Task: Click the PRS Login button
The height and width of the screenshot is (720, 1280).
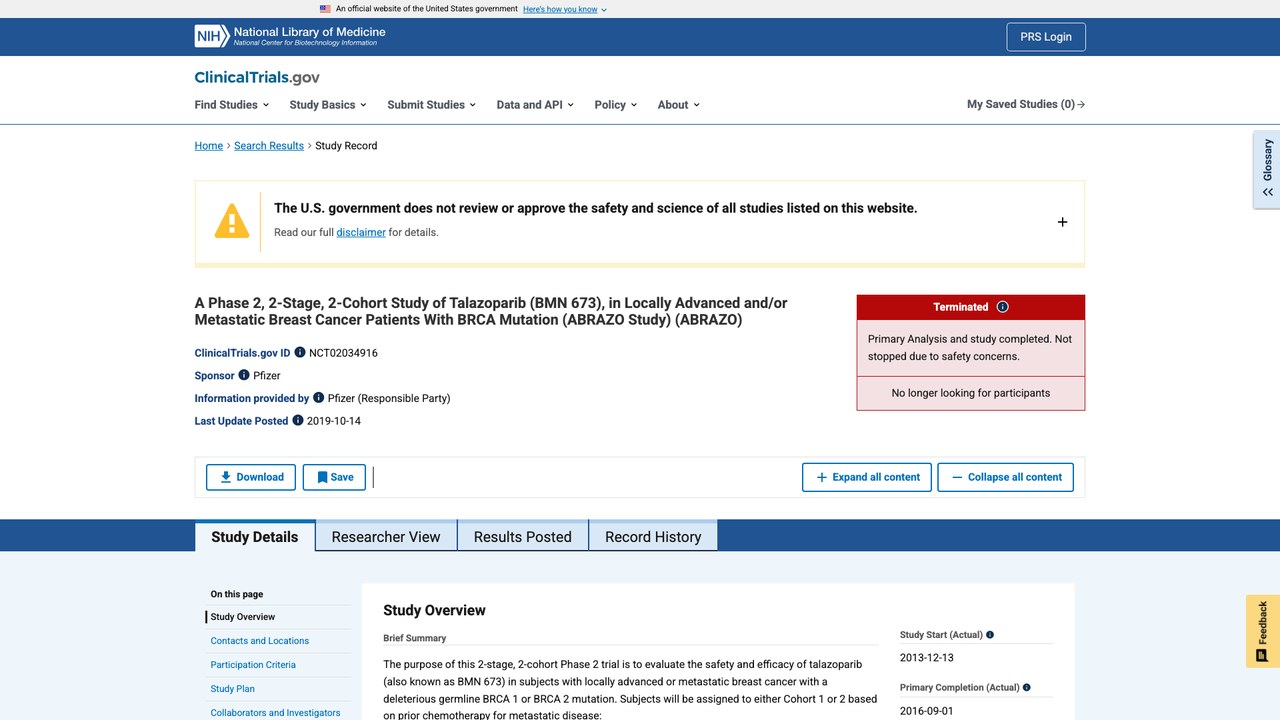Action: 1046,37
